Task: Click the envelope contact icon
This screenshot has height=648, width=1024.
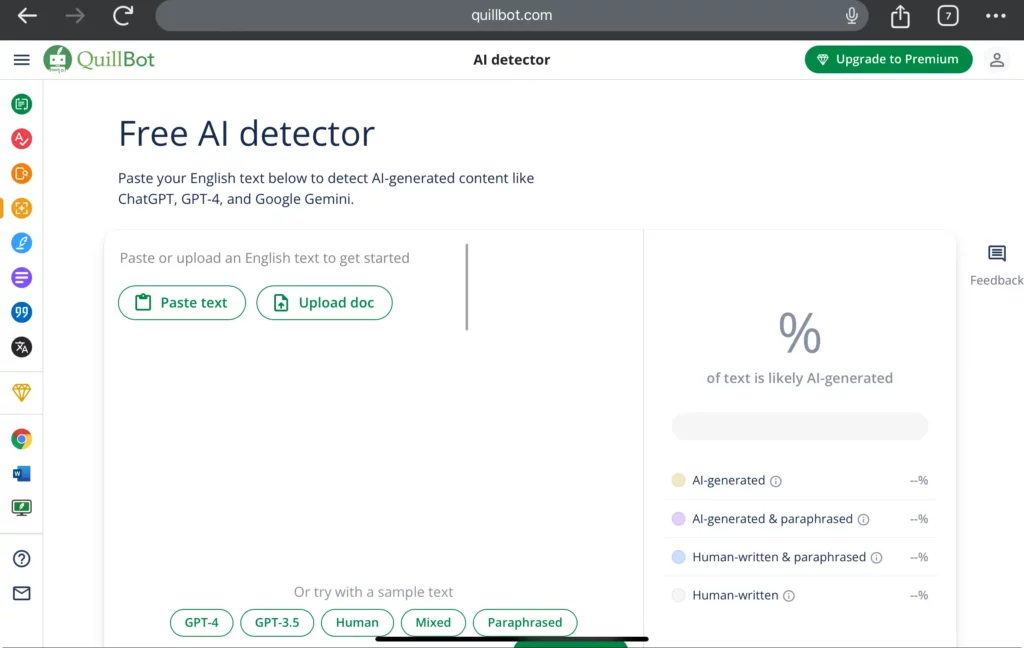Action: click(x=22, y=593)
